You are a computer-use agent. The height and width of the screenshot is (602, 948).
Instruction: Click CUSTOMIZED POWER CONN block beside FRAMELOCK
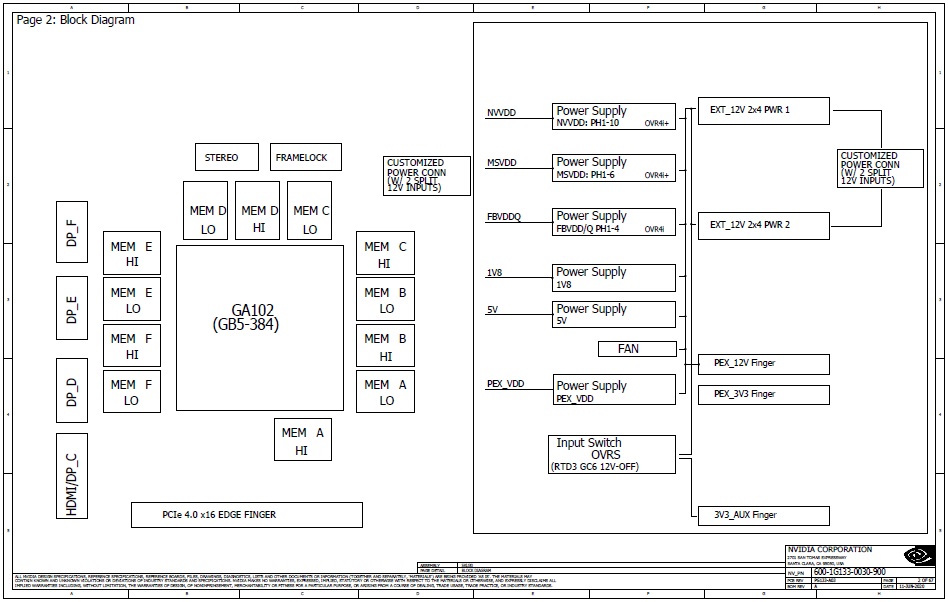click(427, 176)
